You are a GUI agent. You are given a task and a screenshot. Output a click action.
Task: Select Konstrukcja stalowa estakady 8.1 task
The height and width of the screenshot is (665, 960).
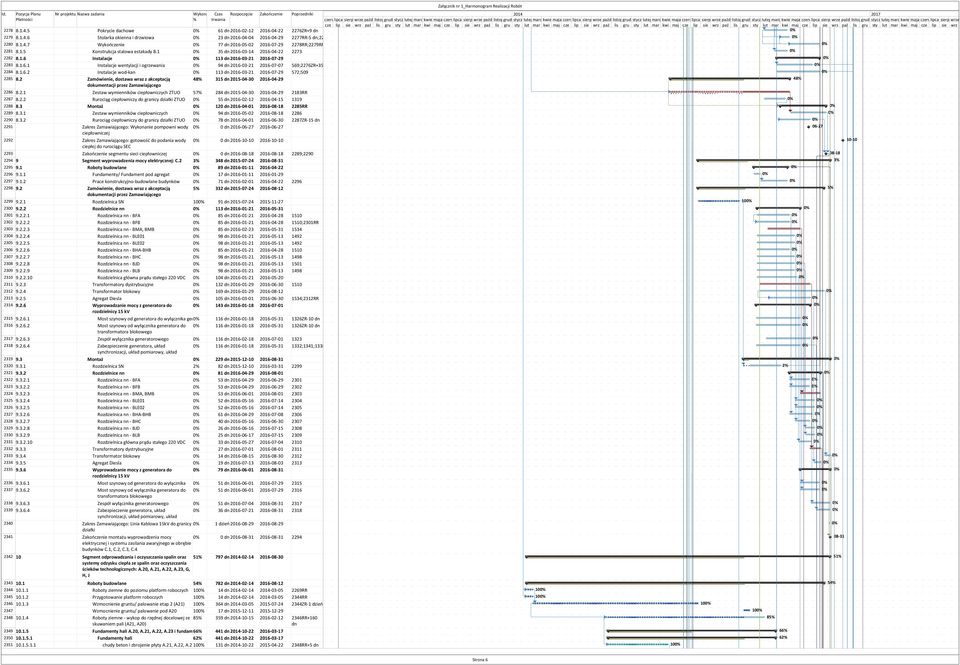[126, 51]
